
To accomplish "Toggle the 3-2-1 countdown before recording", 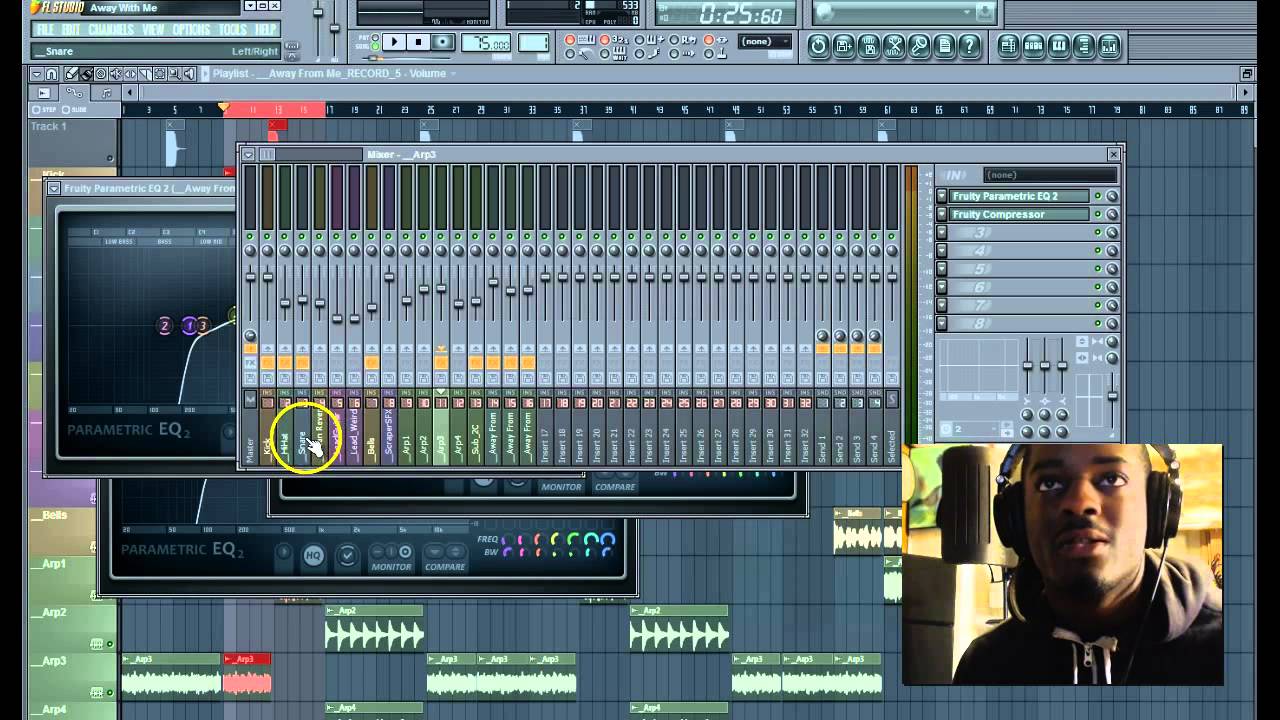I will [x=605, y=40].
